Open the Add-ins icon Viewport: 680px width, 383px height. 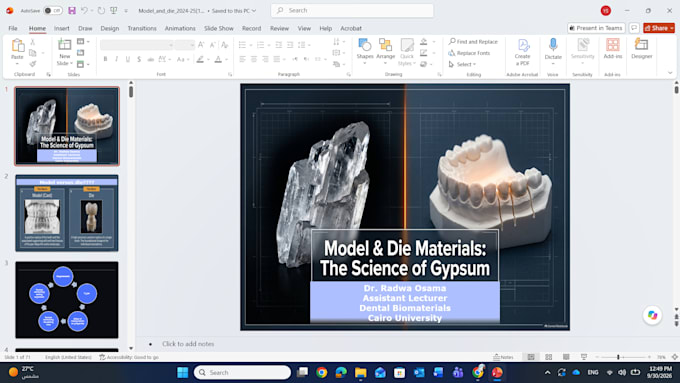pyautogui.click(x=613, y=45)
